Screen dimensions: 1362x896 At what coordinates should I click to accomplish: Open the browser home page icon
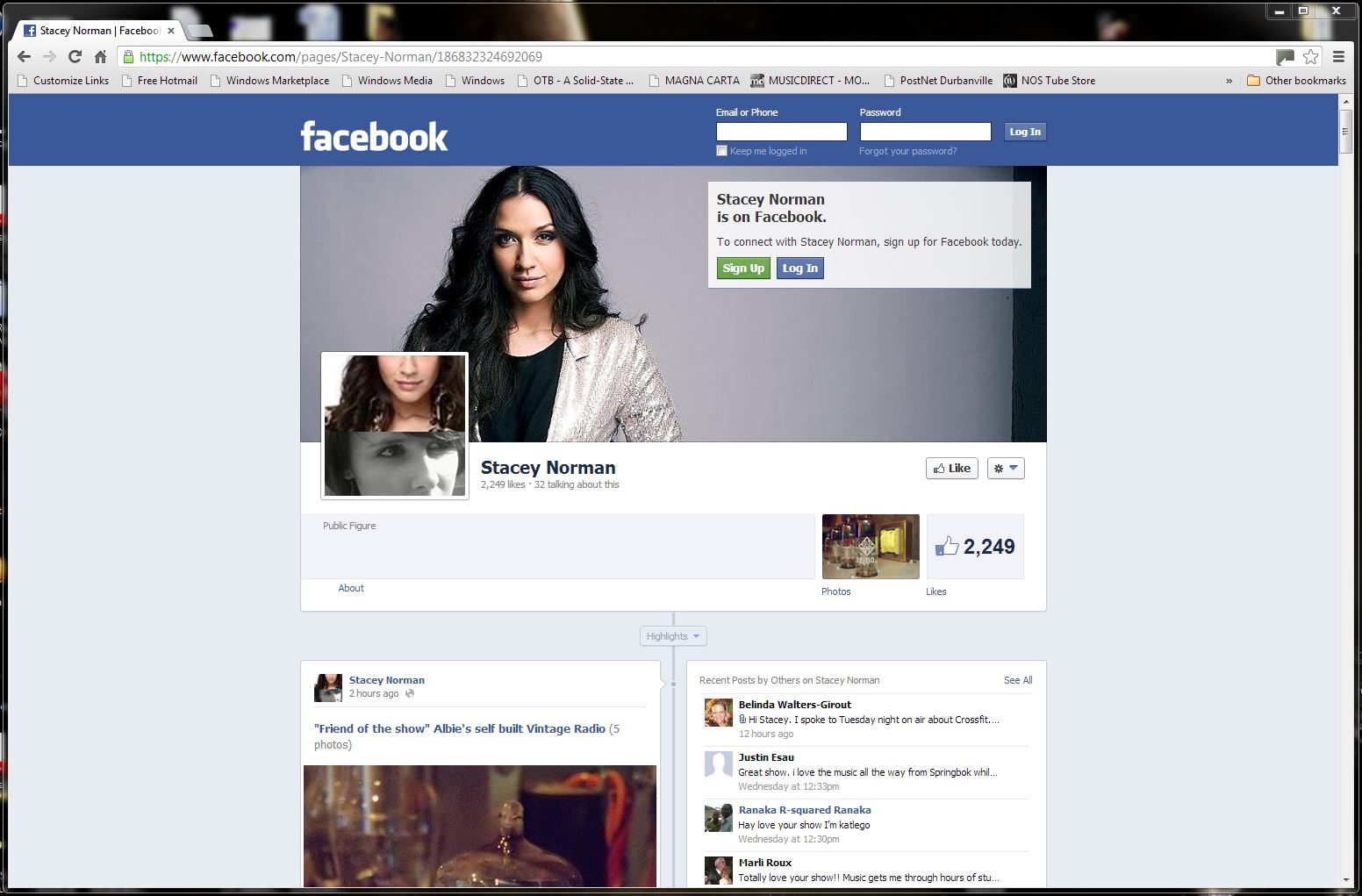tap(100, 56)
